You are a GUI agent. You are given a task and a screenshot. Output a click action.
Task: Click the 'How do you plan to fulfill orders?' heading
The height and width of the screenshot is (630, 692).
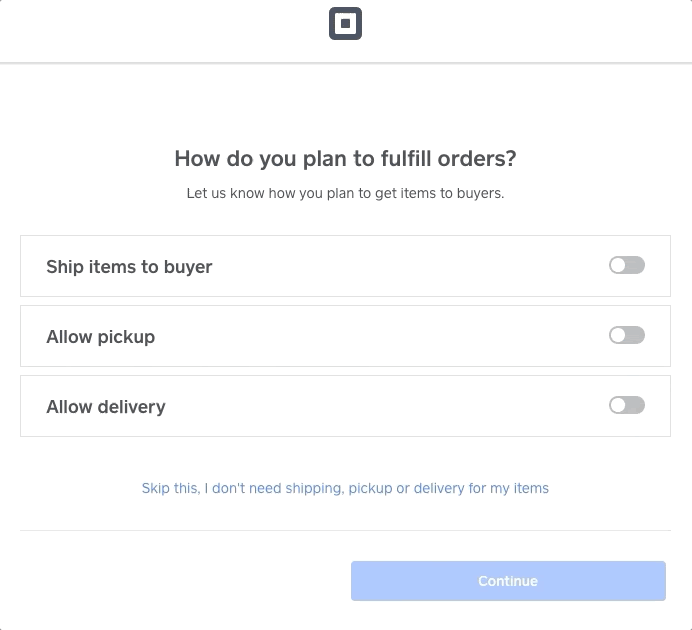point(345,158)
